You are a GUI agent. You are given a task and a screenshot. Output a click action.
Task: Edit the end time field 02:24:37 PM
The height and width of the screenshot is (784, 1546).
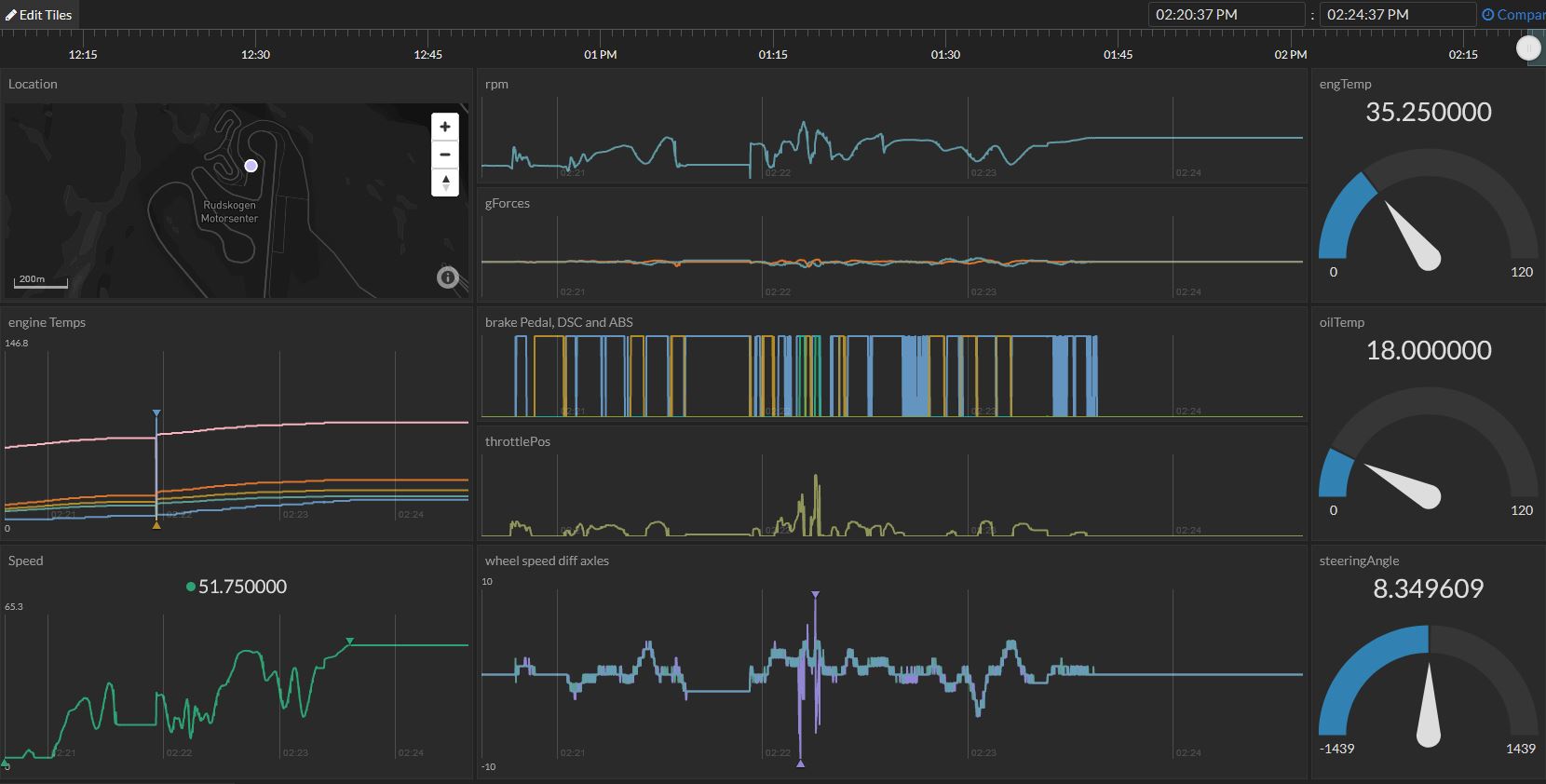coord(1396,15)
